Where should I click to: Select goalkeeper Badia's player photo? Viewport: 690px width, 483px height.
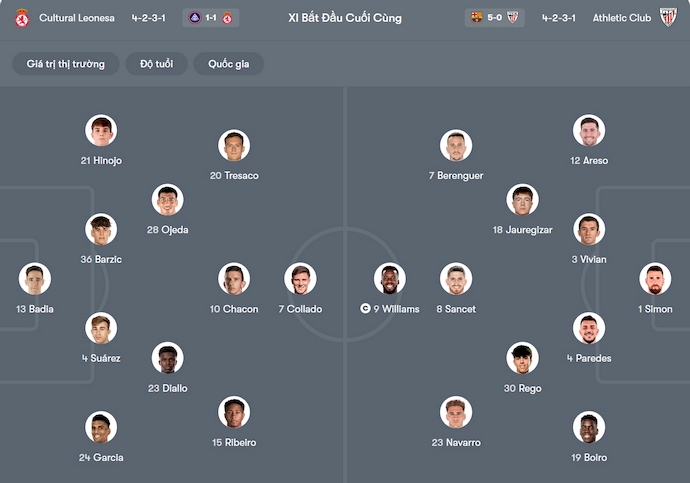click(x=34, y=279)
